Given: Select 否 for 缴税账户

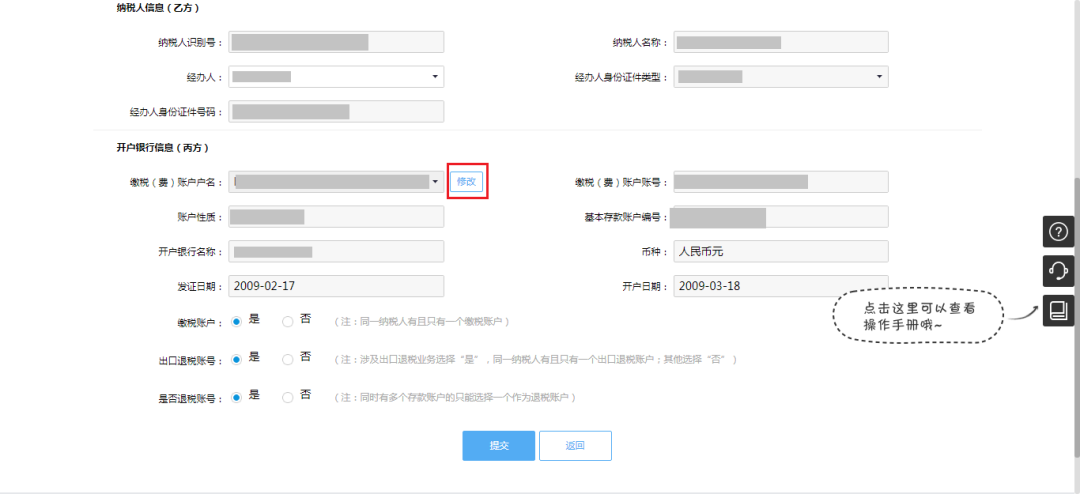Looking at the screenshot, I should pyautogui.click(x=288, y=321).
